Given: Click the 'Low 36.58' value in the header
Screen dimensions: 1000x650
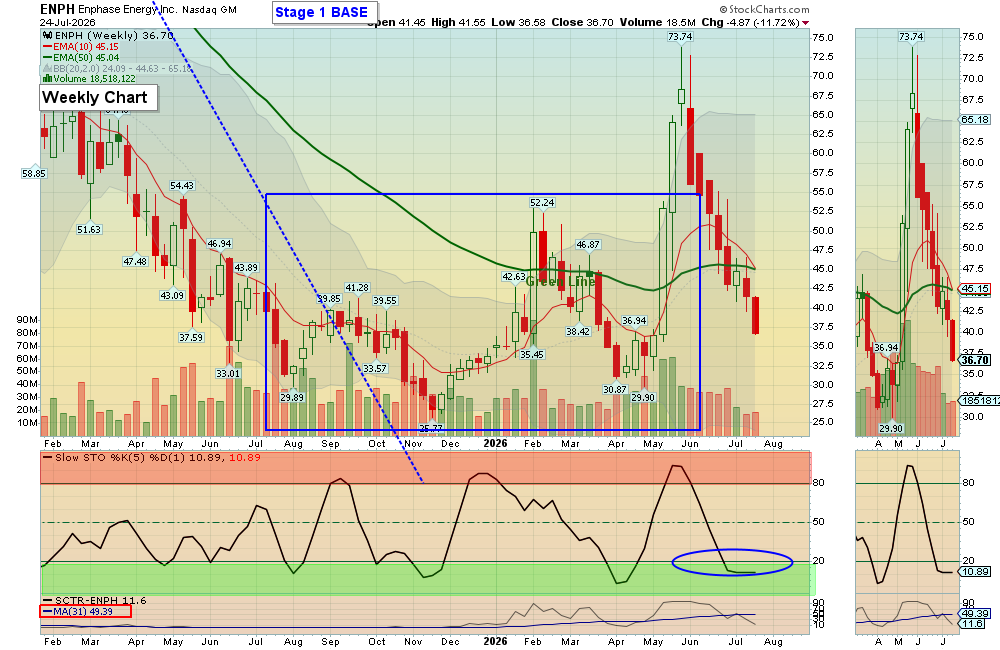Looking at the screenshot, I should [x=518, y=22].
